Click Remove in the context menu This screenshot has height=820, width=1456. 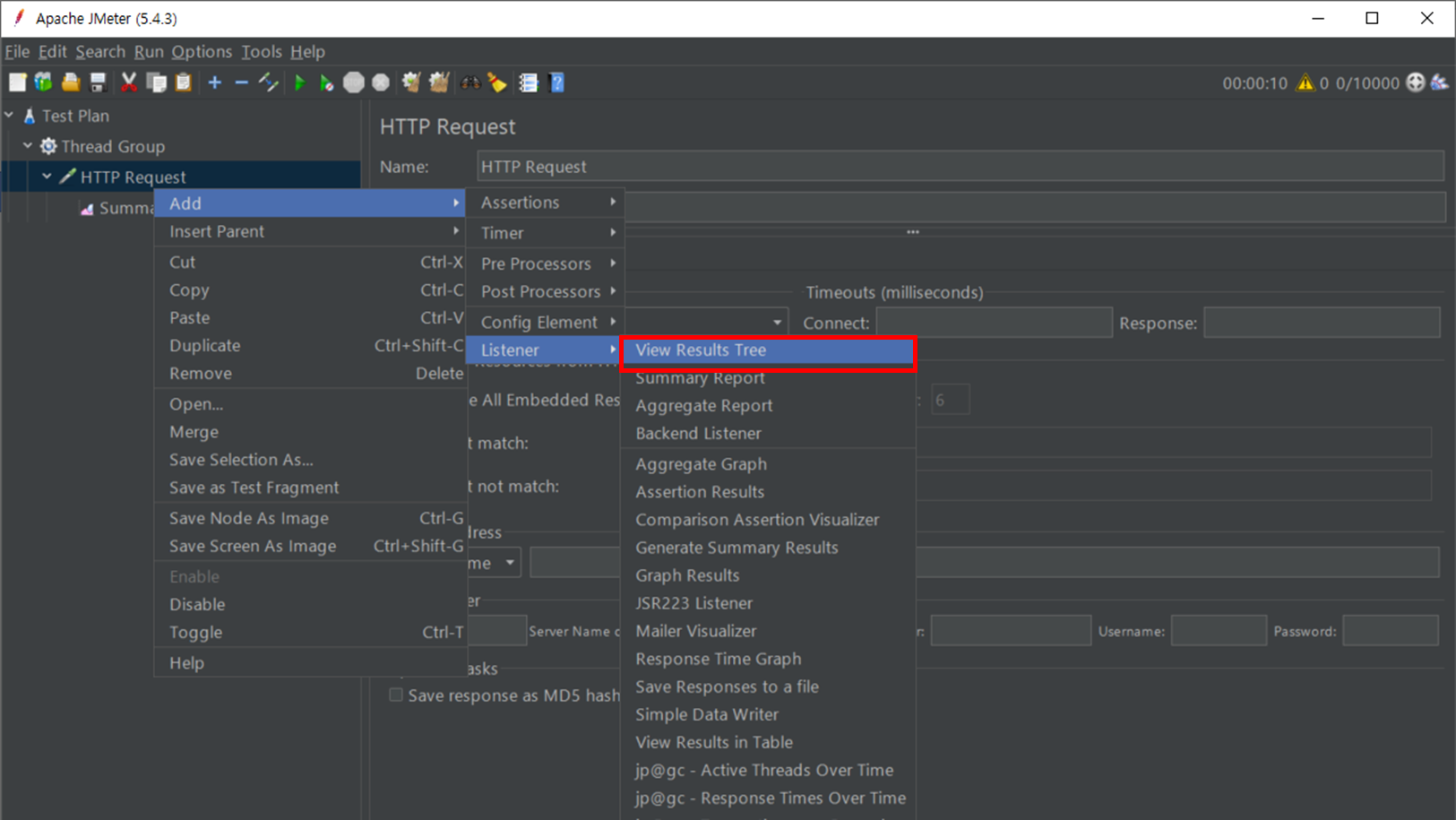(311, 374)
